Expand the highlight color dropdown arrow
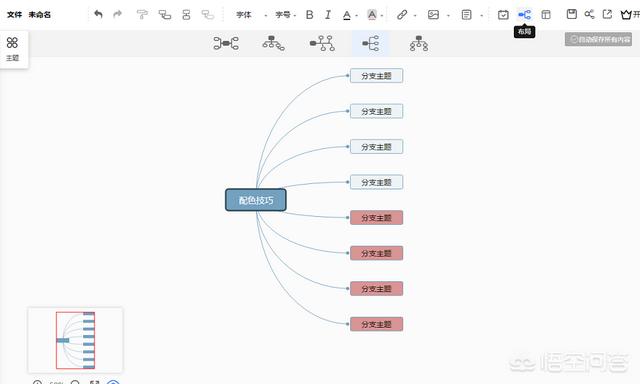The width and height of the screenshot is (640, 384). point(382,16)
